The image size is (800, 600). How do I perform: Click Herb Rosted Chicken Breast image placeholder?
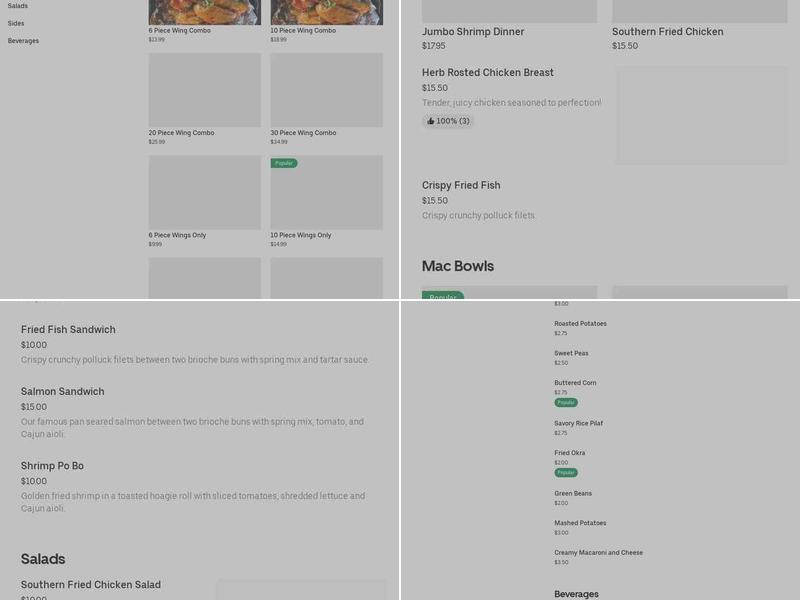tap(701, 115)
